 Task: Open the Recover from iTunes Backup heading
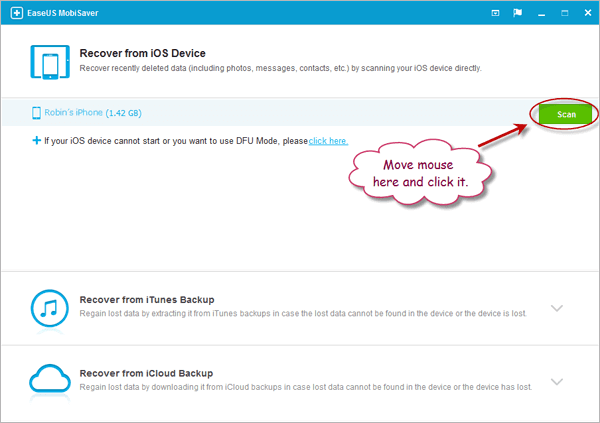146,299
